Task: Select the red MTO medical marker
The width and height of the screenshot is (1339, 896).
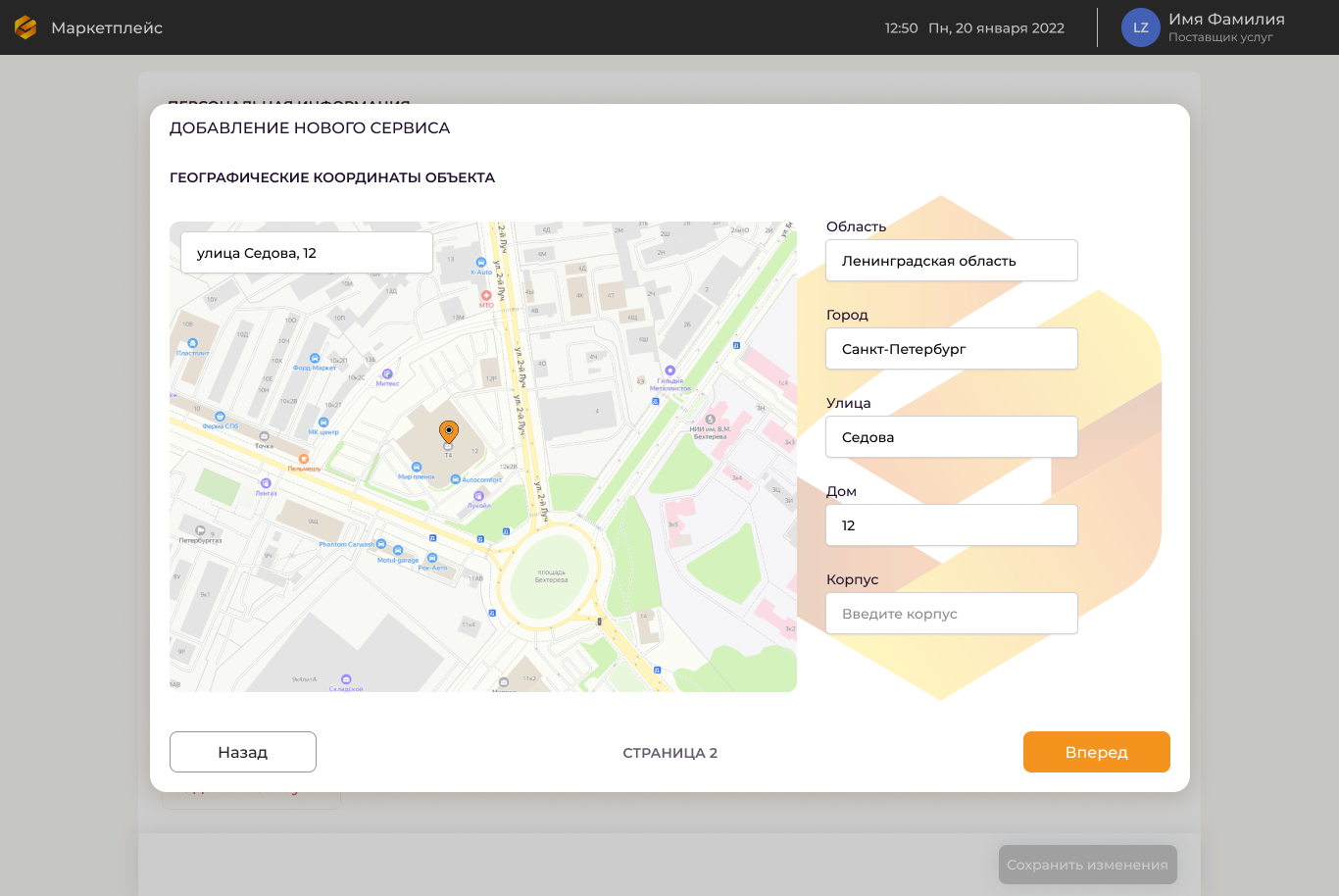Action: point(486,295)
